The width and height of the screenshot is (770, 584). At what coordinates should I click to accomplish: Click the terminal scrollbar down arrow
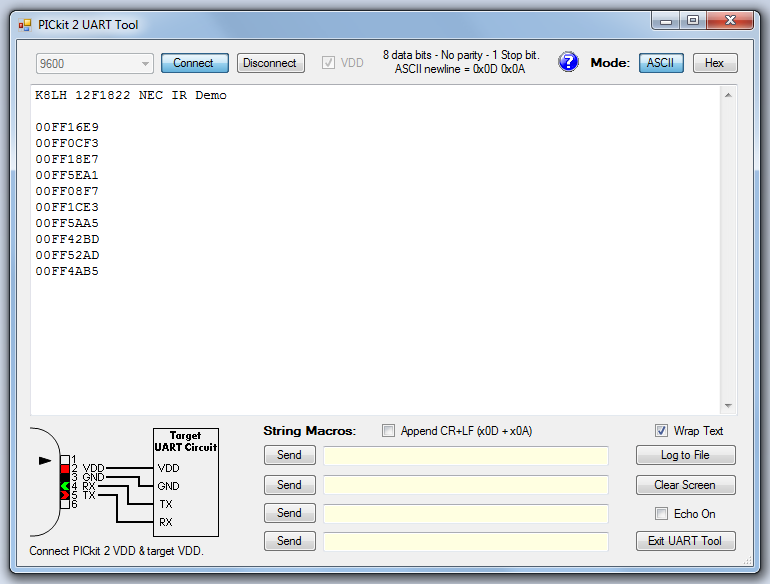[728, 406]
